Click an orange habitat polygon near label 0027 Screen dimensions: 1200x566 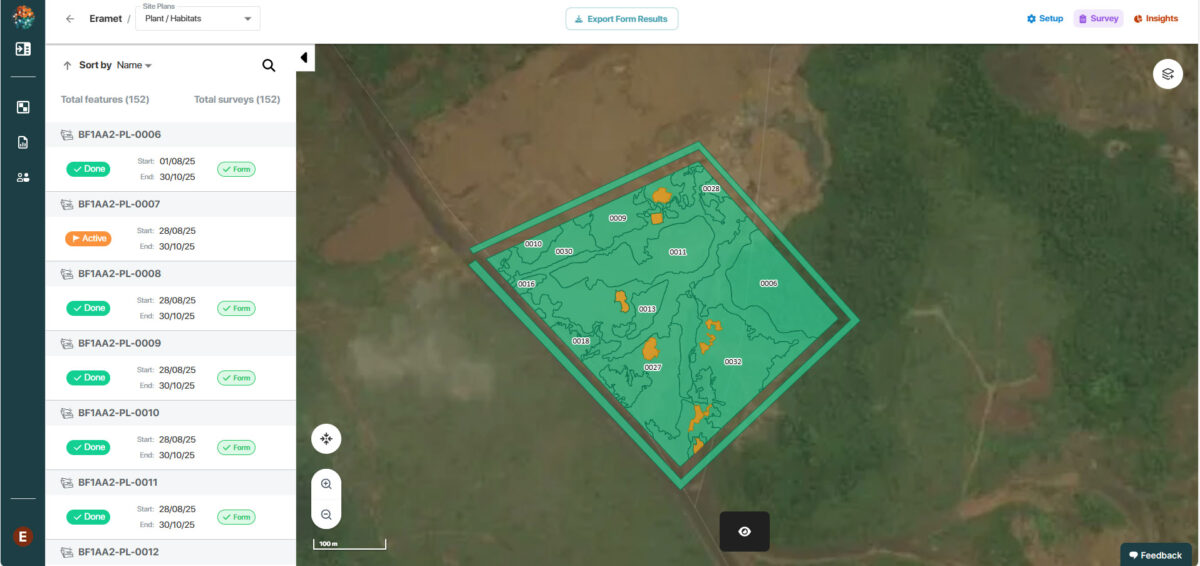[650, 349]
